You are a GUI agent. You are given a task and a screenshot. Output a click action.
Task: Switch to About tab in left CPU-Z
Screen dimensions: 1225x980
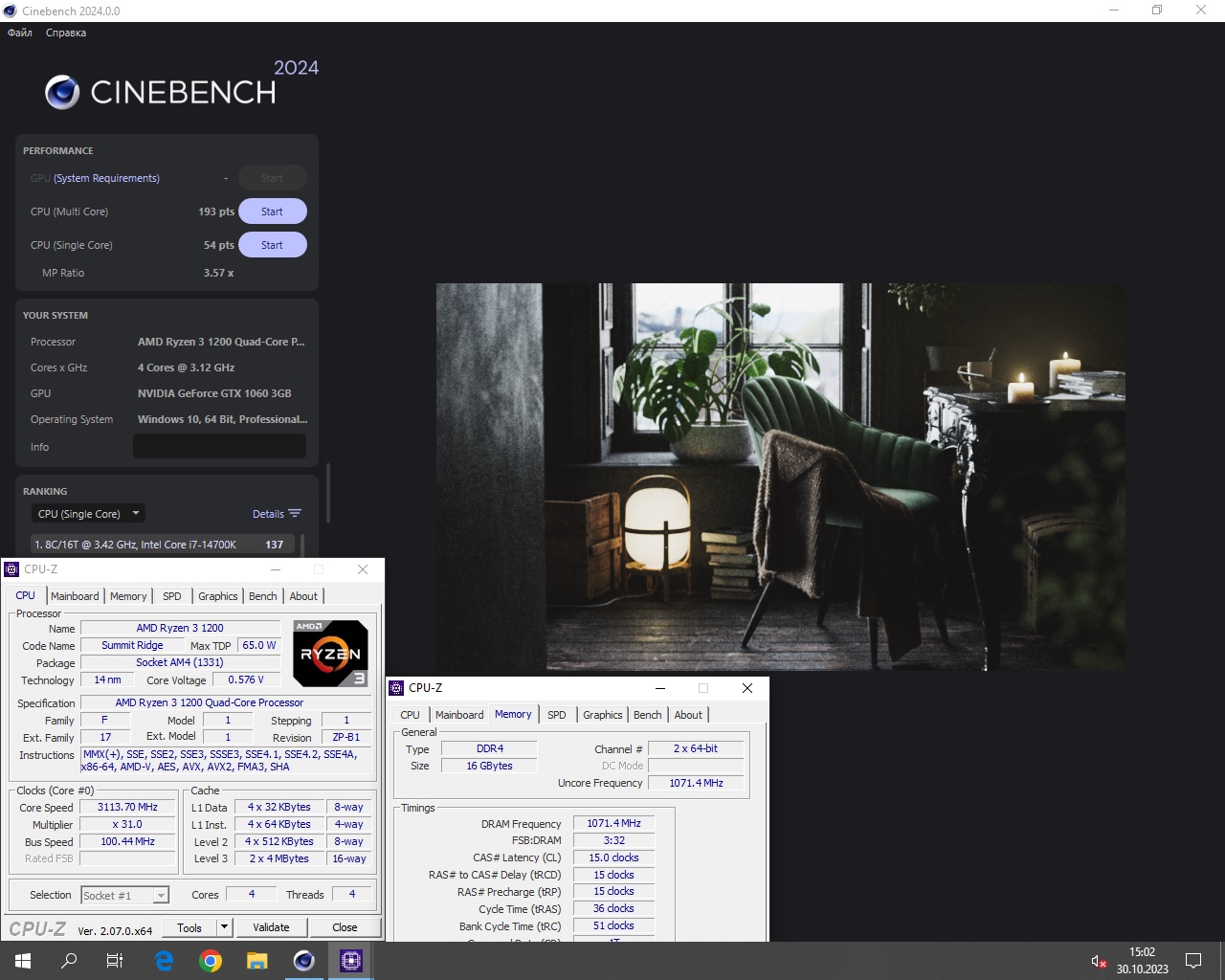[303, 596]
